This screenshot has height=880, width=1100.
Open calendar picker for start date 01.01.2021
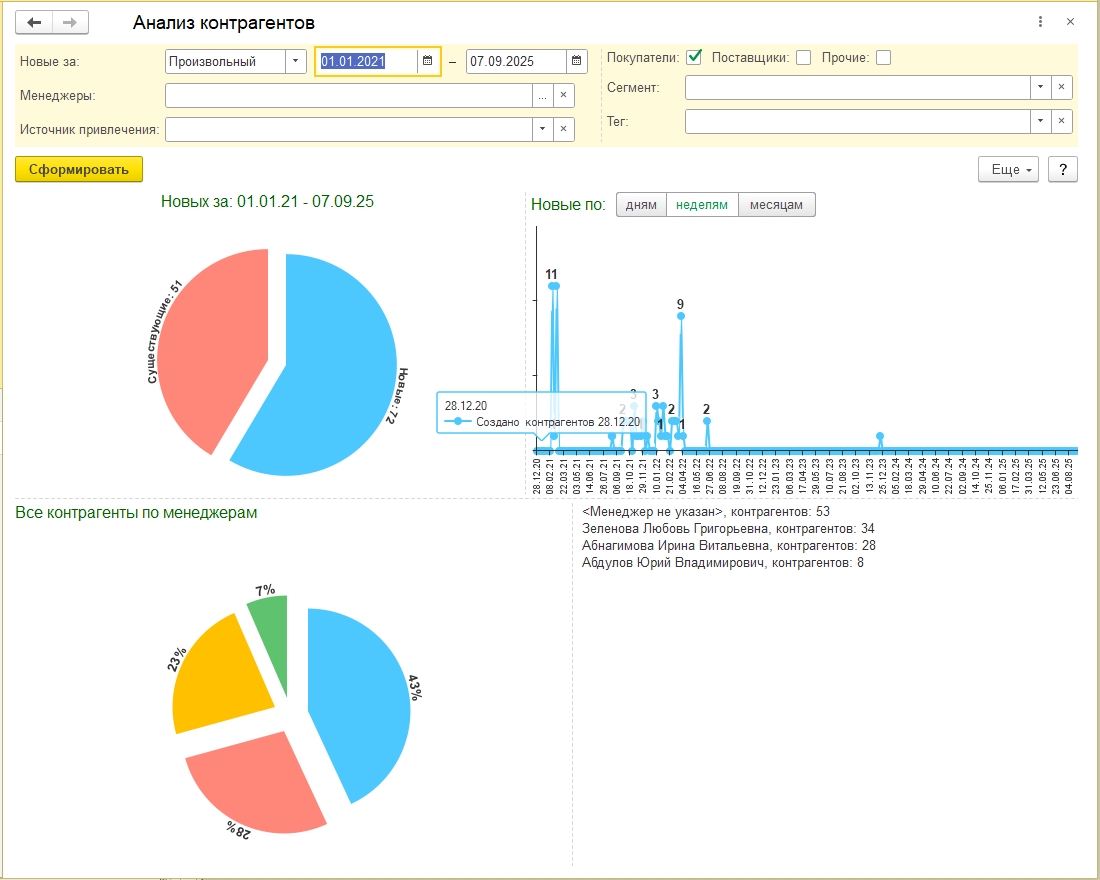(427, 61)
